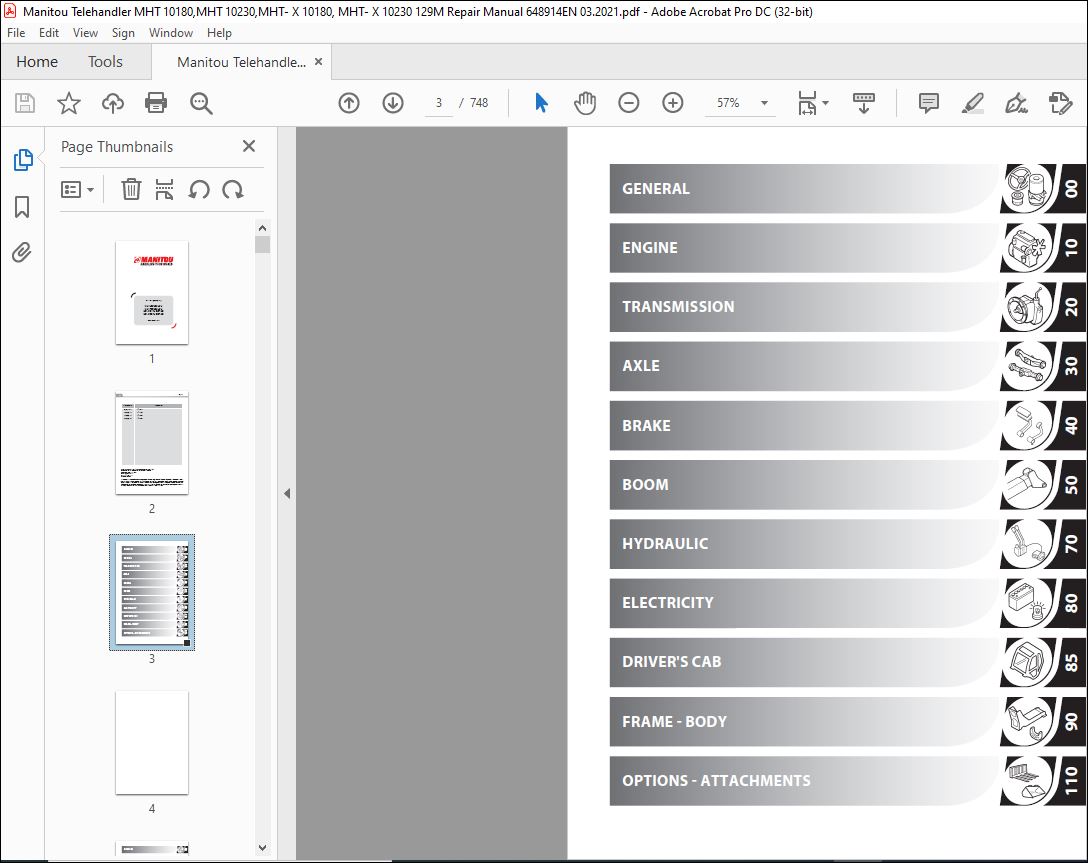The height and width of the screenshot is (863, 1088).
Task: Open the GENERAL 00 section link
Action: click(x=848, y=189)
